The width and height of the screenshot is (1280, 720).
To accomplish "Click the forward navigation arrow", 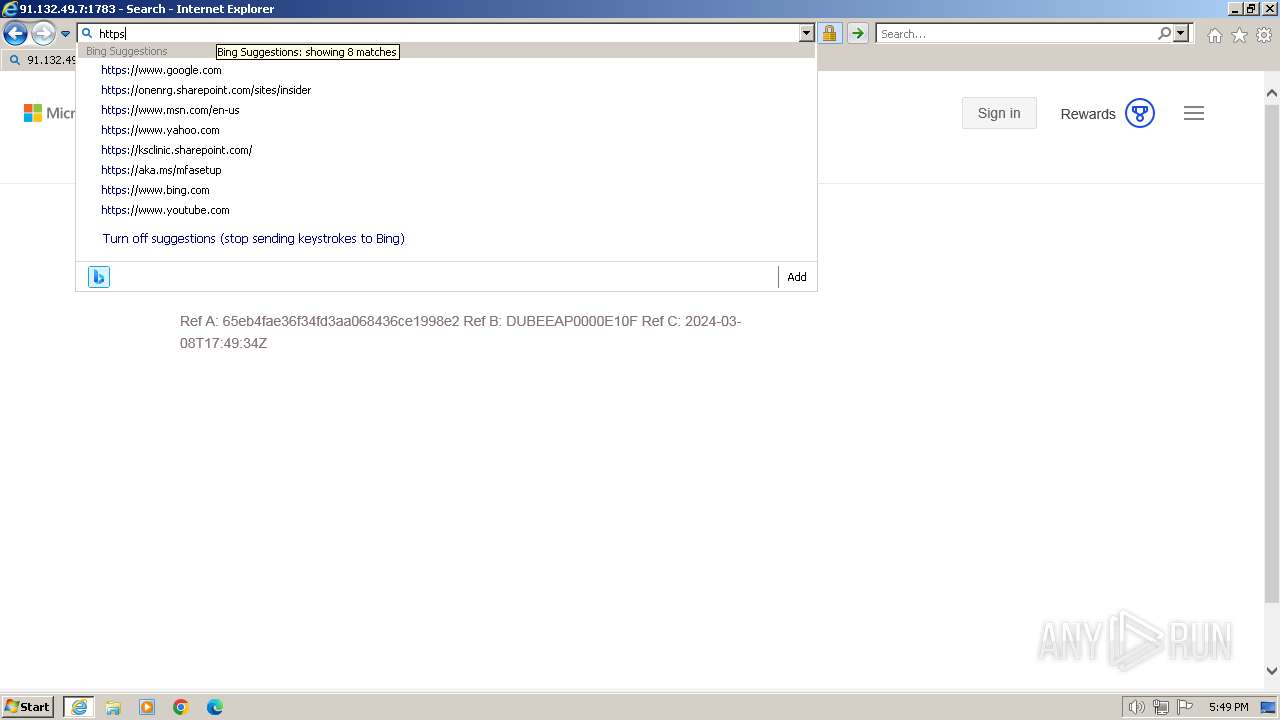I will (43, 34).
